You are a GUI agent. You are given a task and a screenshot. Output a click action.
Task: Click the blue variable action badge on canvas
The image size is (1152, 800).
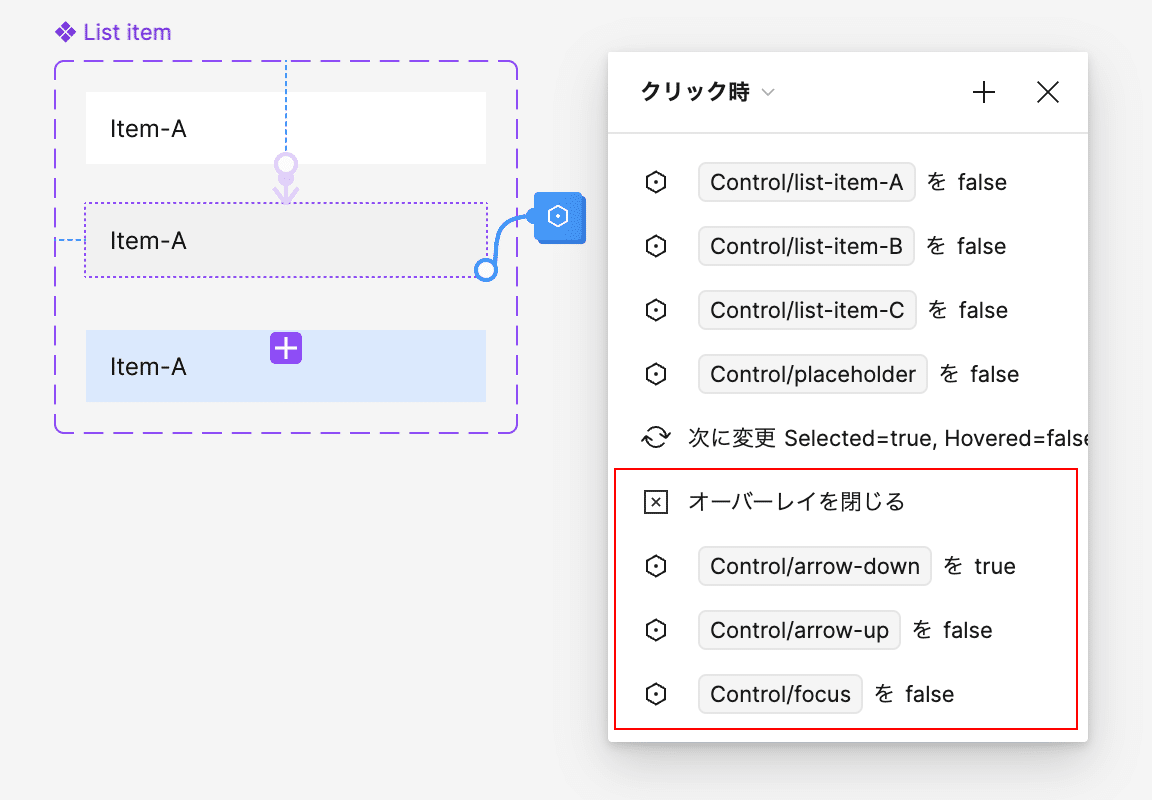[x=558, y=217]
